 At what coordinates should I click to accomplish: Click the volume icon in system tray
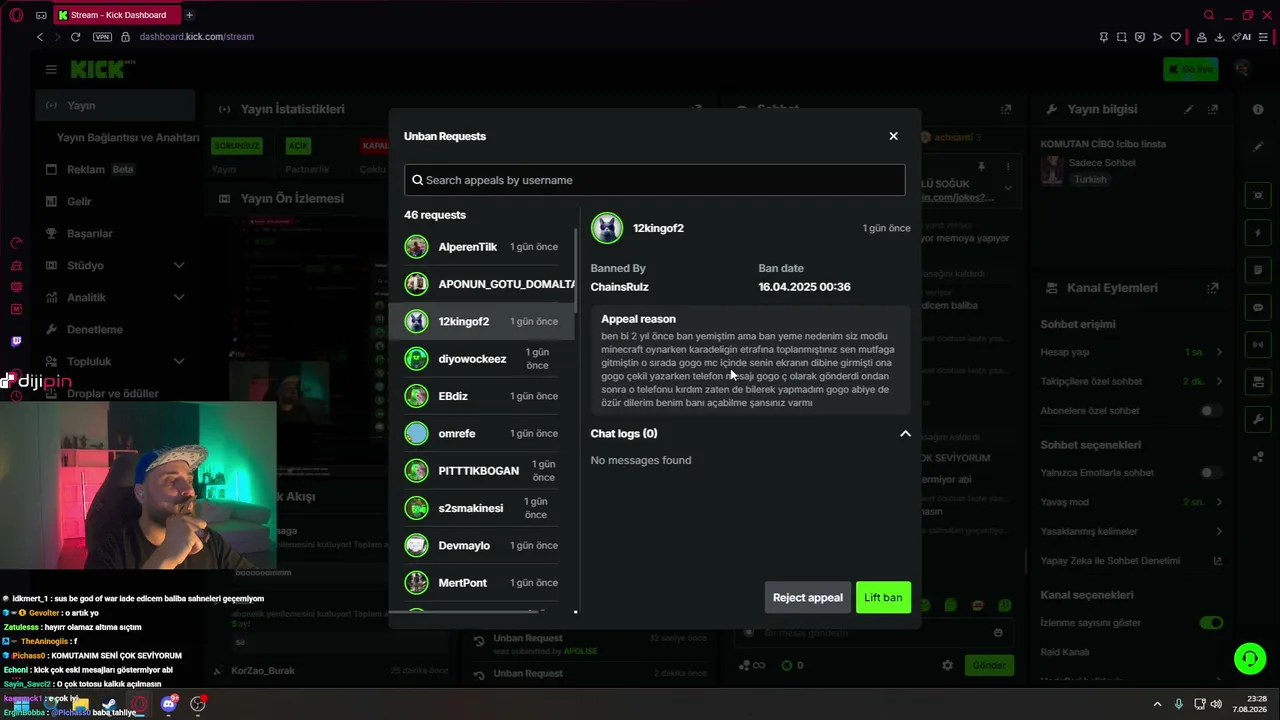click(1216, 704)
